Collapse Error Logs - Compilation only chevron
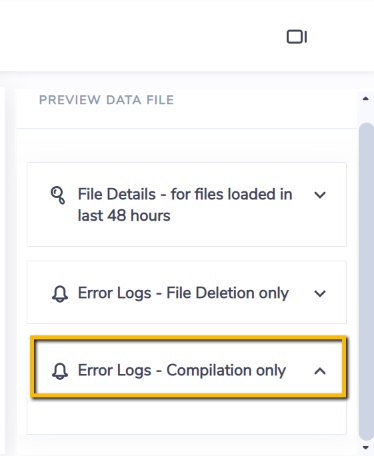Image resolution: width=374 pixels, height=456 pixels. 320,371
